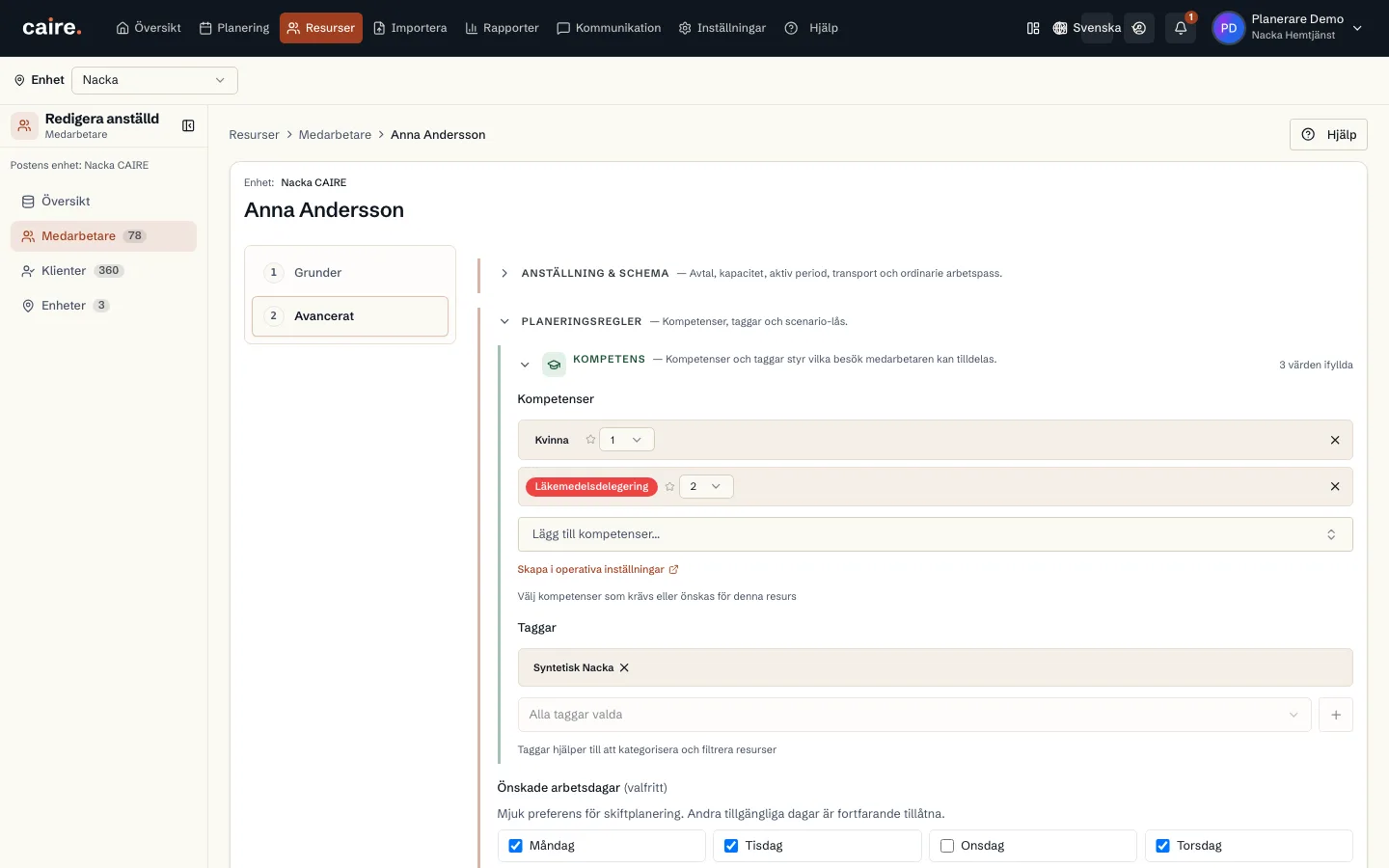Select Resurser tab
The width and height of the screenshot is (1389, 868).
321,28
